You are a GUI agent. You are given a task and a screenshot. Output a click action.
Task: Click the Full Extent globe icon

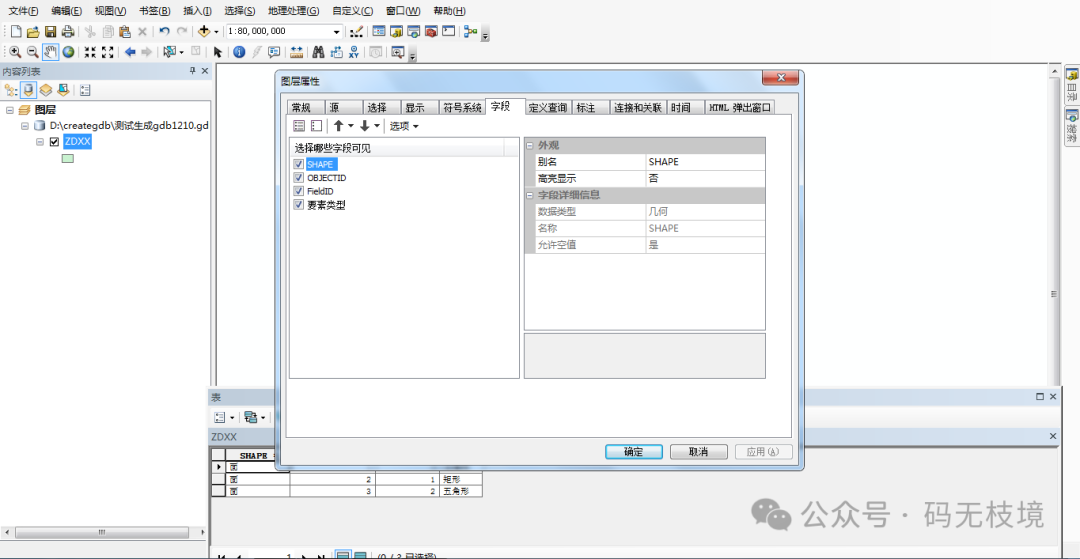coord(68,52)
